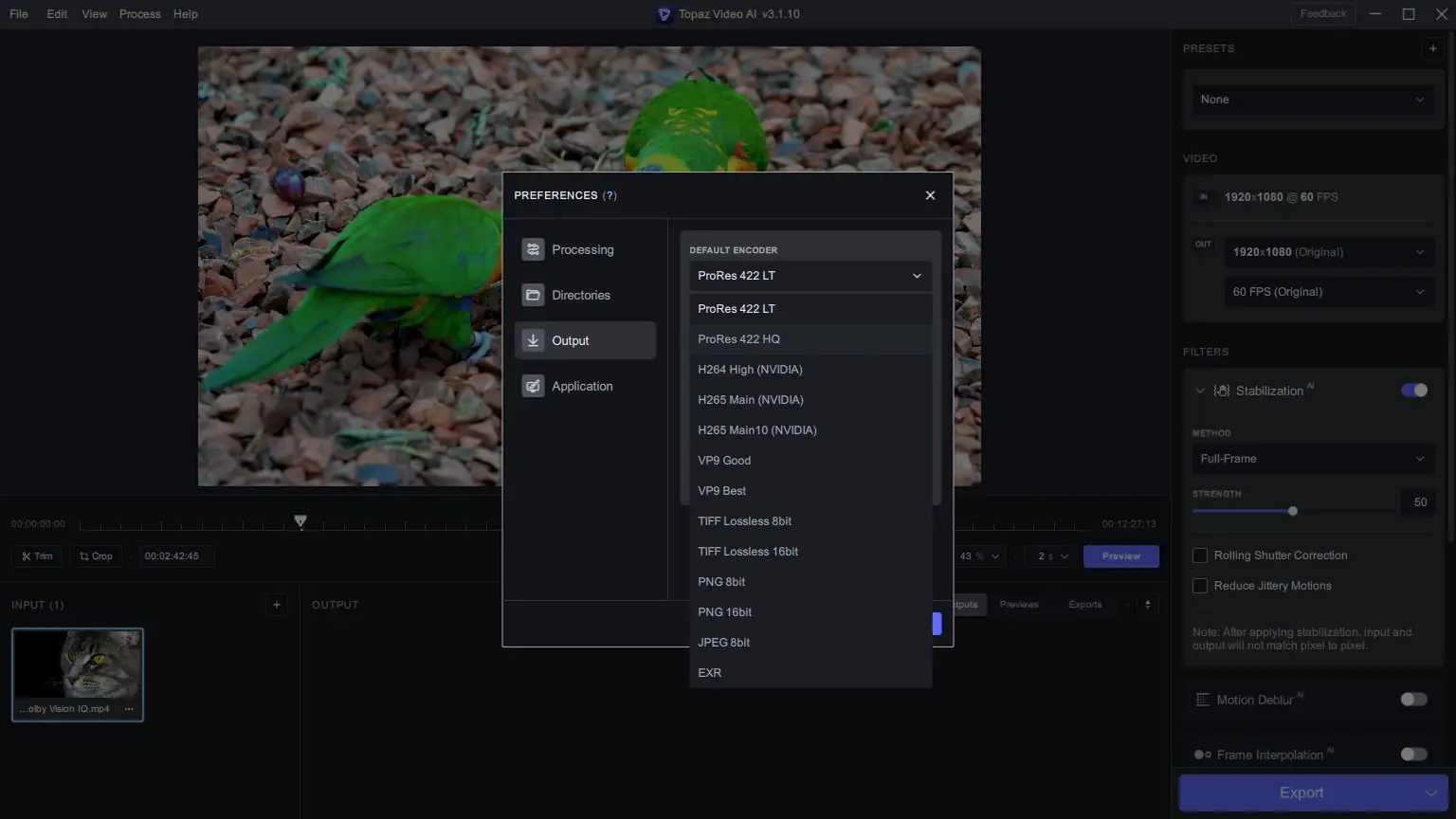Open the Application preferences section
Image resolution: width=1456 pixels, height=819 pixels.
coord(585,386)
